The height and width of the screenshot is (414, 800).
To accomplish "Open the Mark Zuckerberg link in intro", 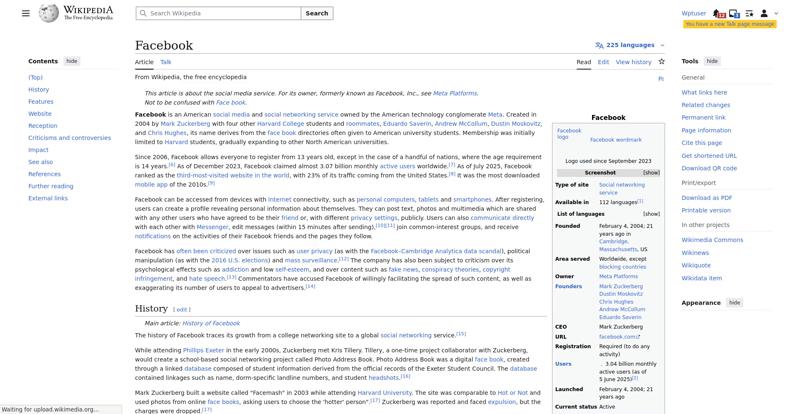I will click(x=187, y=124).
